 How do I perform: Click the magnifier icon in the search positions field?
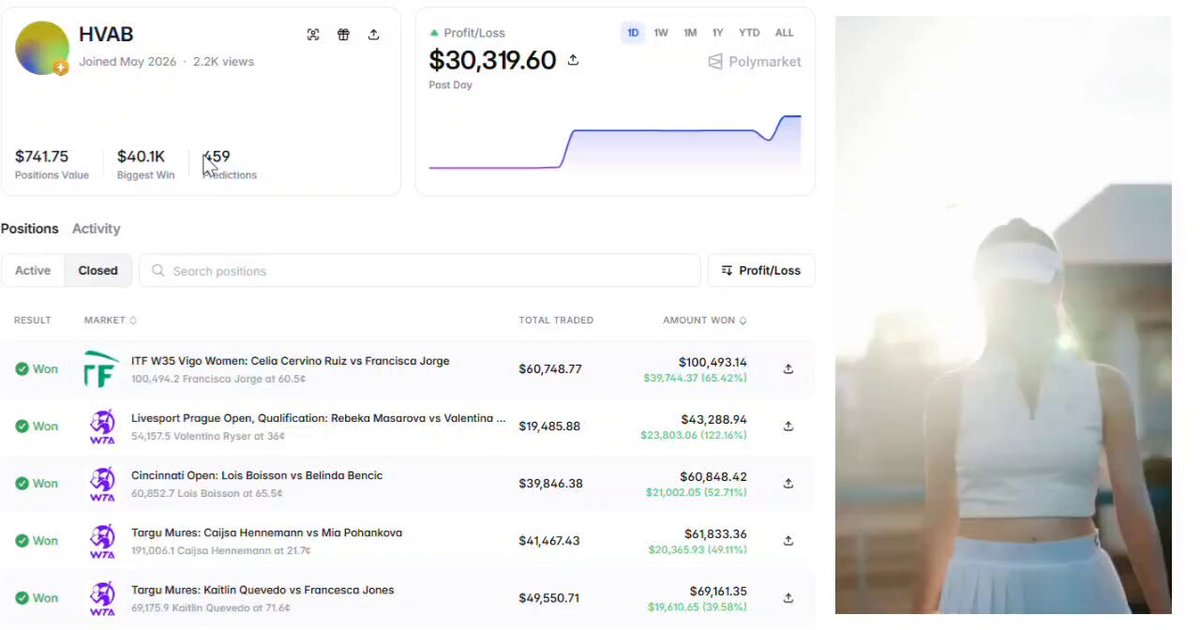pyautogui.click(x=158, y=271)
